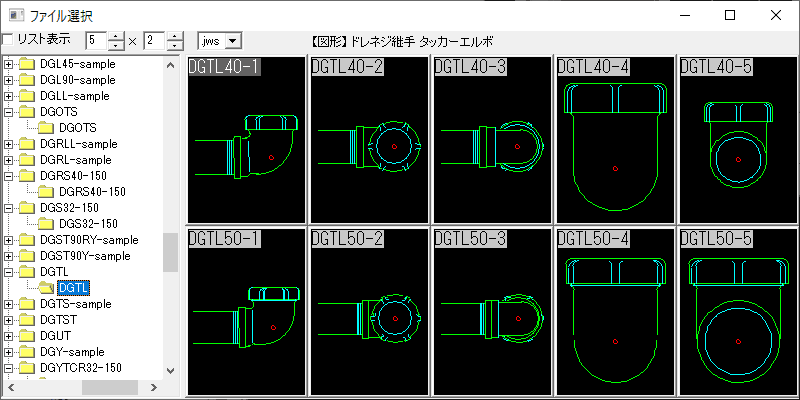Select the DGTS-sample folder label
Viewport: 800px width, 400px height.
(76, 304)
